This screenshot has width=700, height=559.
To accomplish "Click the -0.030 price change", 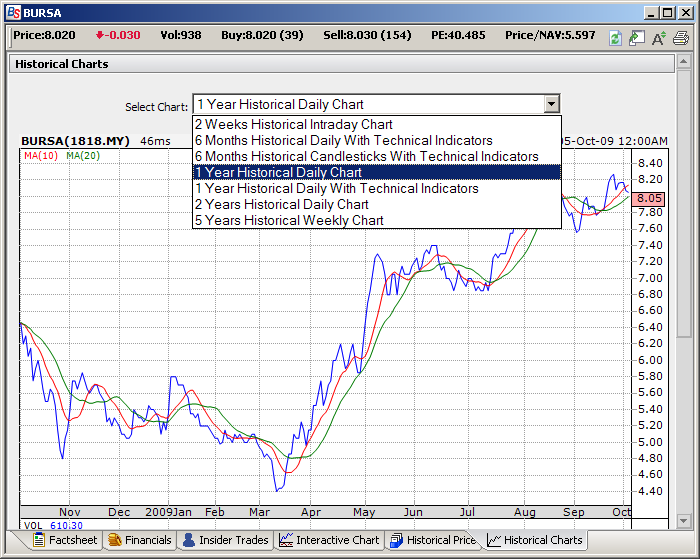I will tap(118, 35).
